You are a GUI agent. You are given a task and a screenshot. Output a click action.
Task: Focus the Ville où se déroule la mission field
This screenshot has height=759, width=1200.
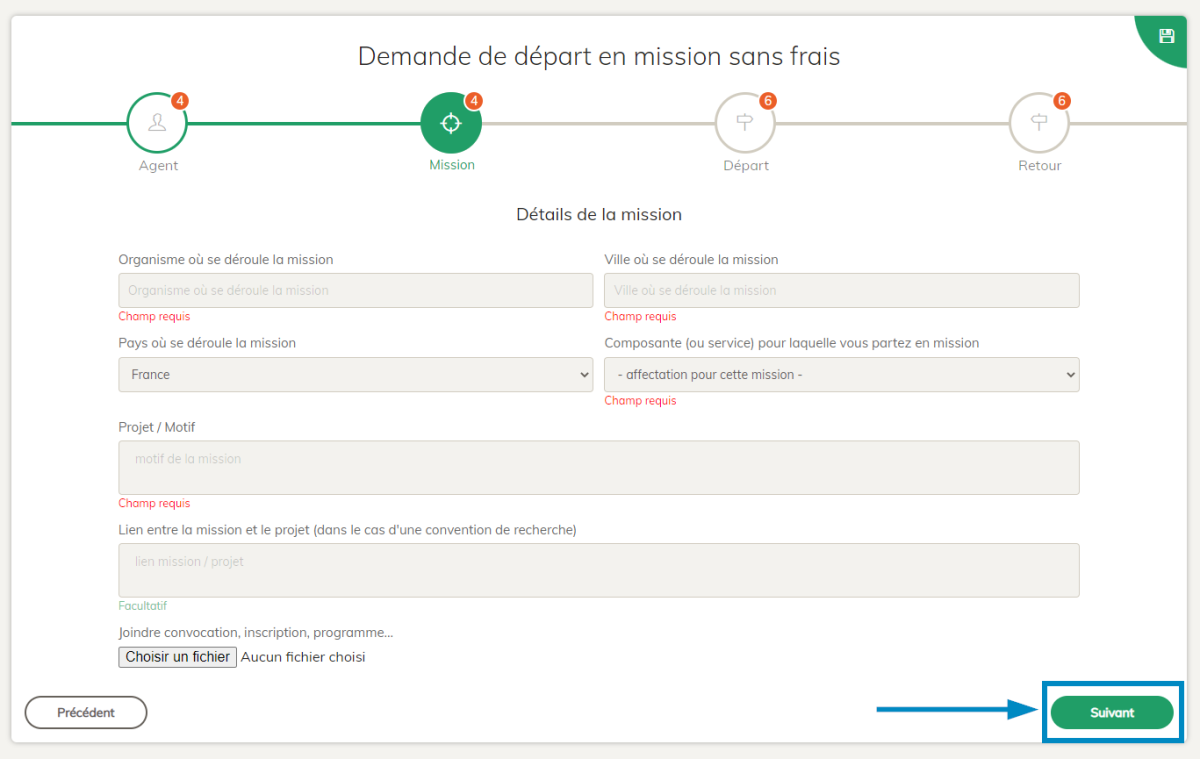click(x=841, y=291)
